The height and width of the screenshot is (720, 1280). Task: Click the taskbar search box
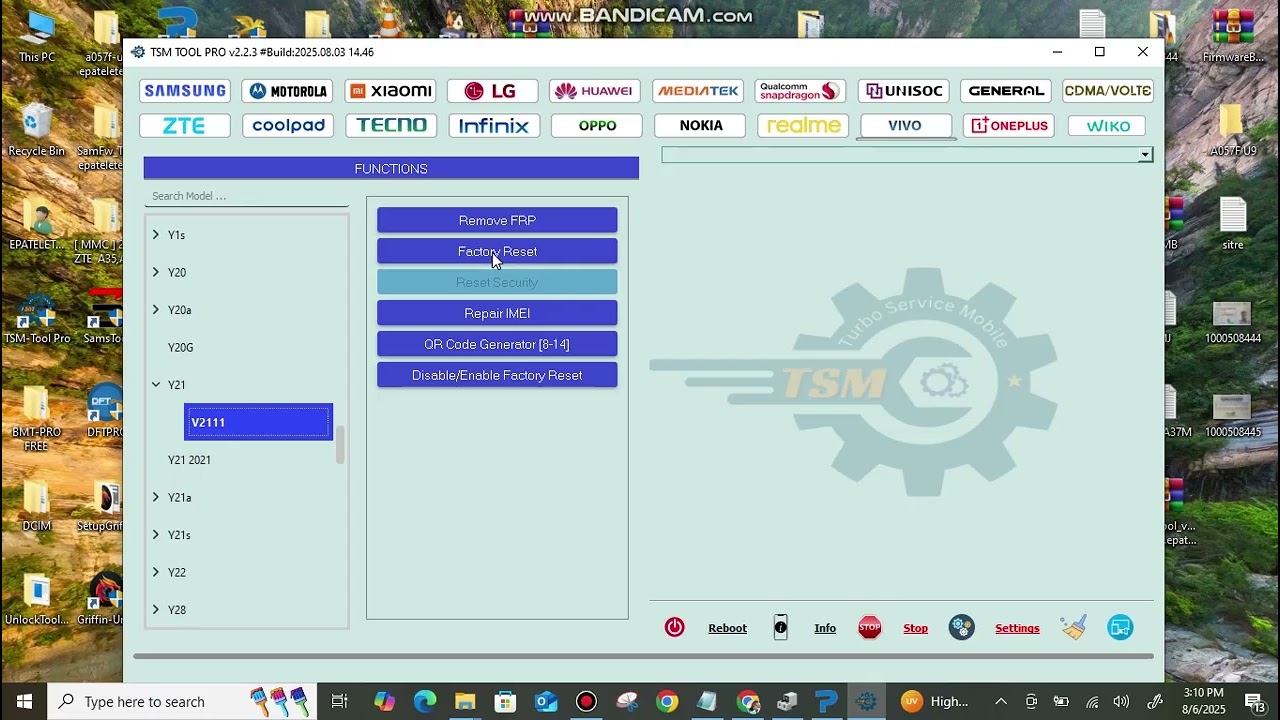[183, 701]
